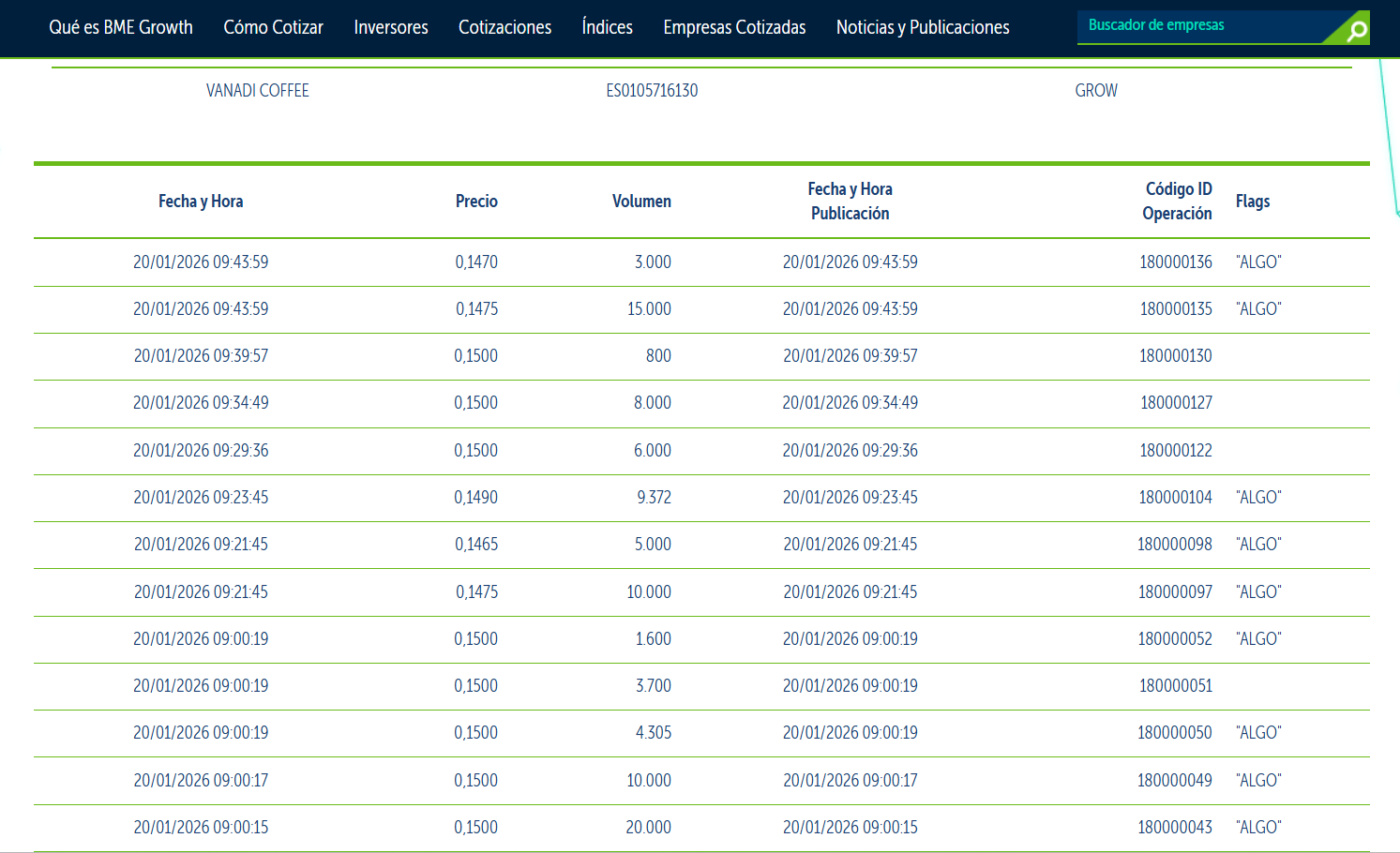Click the Flags column header
The image size is (1400, 853).
click(x=1252, y=202)
